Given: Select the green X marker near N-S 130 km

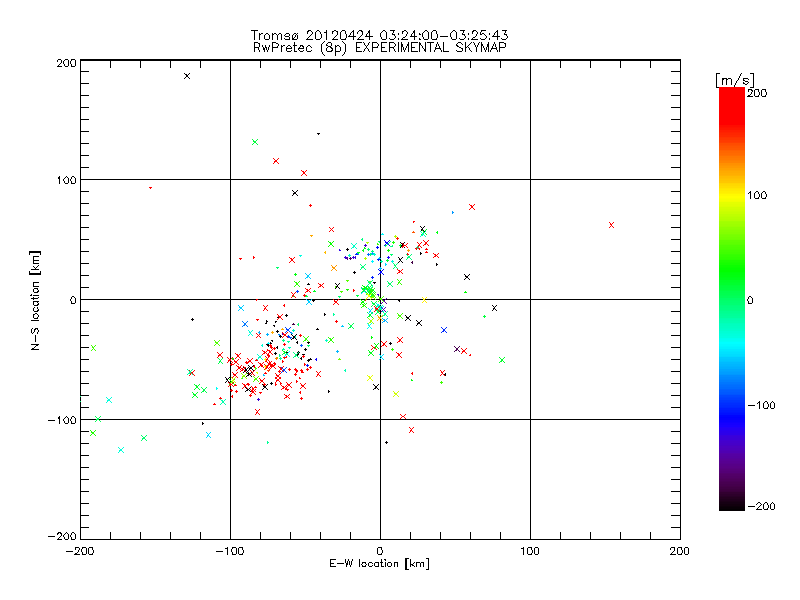Looking at the screenshot, I should tap(255, 142).
